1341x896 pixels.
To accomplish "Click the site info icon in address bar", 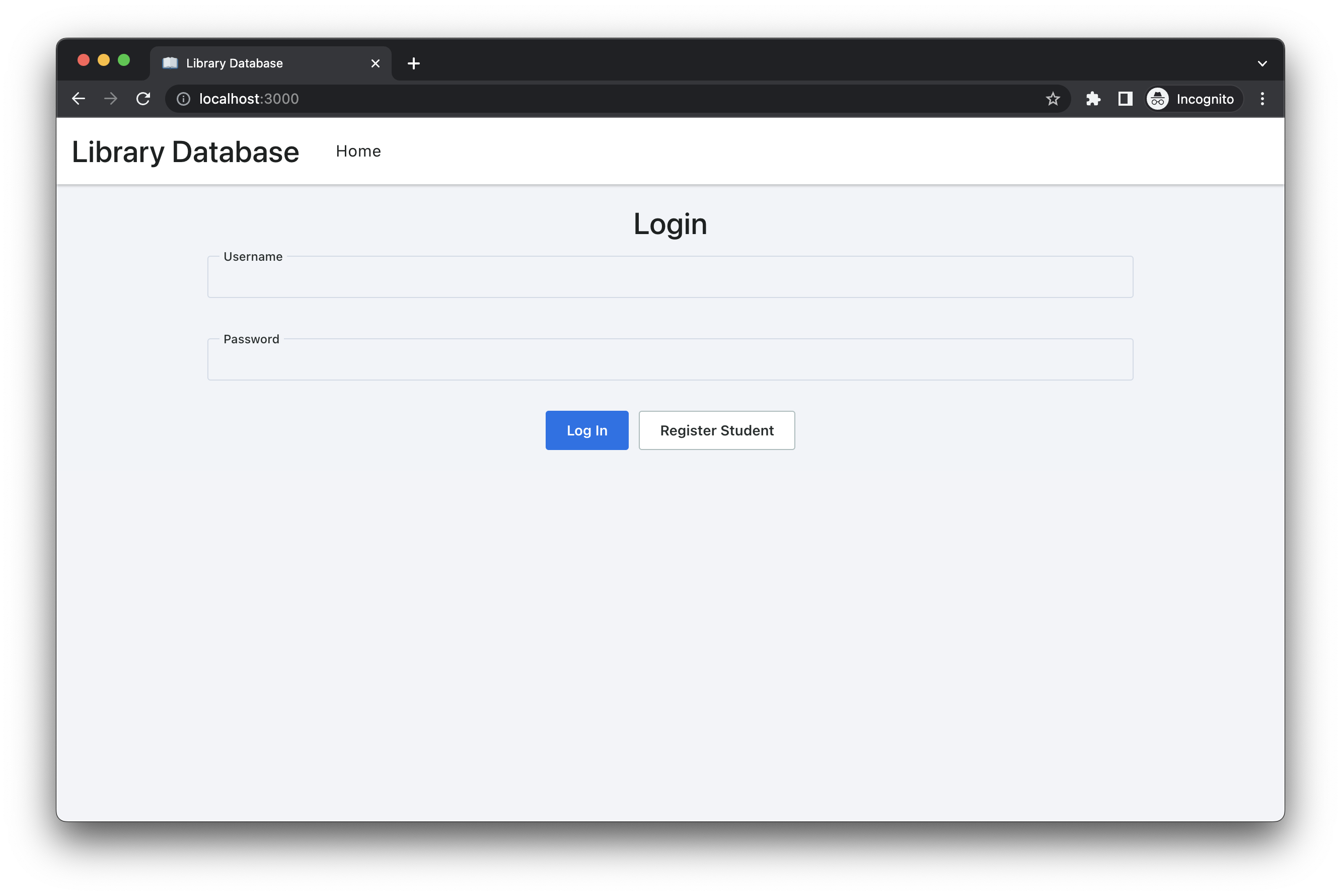I will tap(183, 99).
